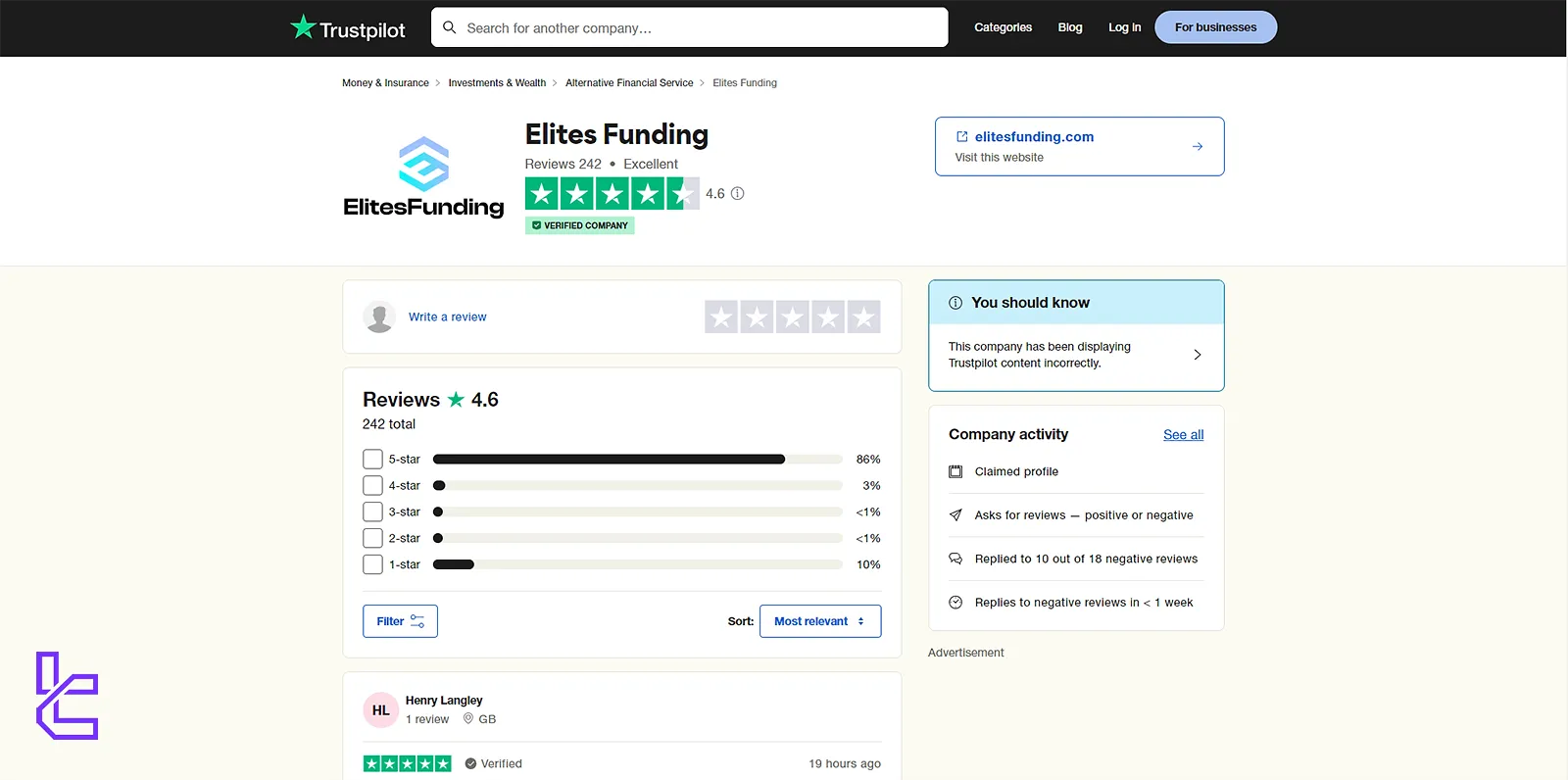Tick the 3-star filter checkbox
This screenshot has width=1568, height=780.
click(x=372, y=512)
